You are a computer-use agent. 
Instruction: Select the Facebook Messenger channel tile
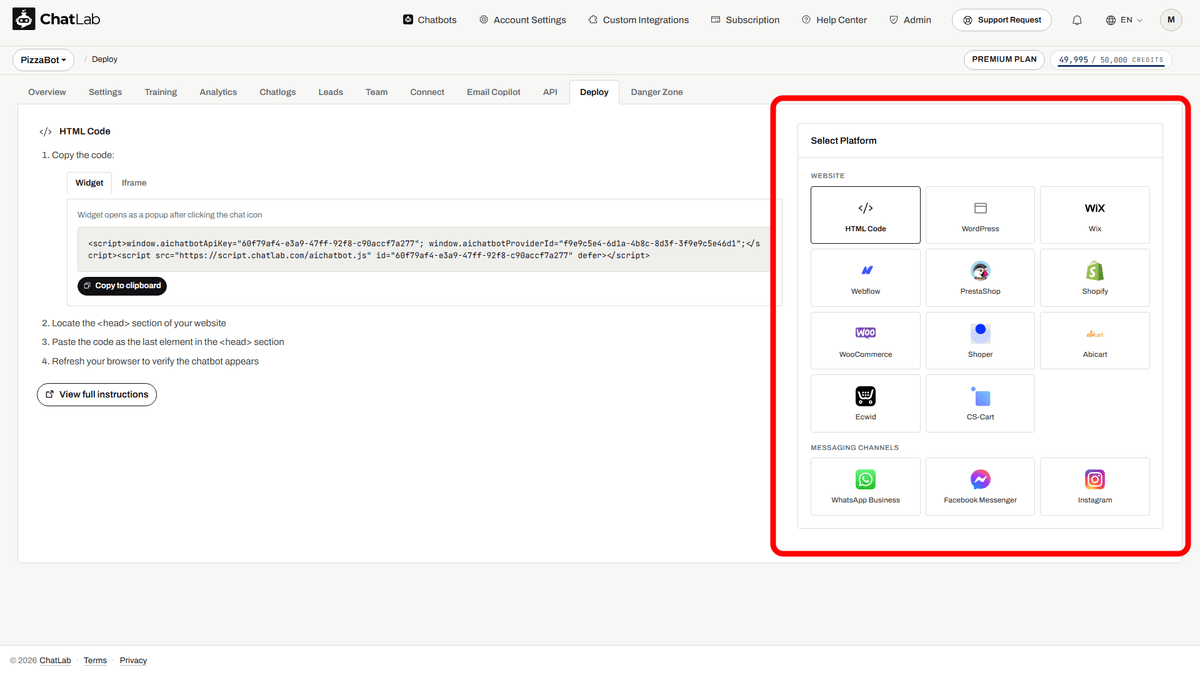click(980, 486)
